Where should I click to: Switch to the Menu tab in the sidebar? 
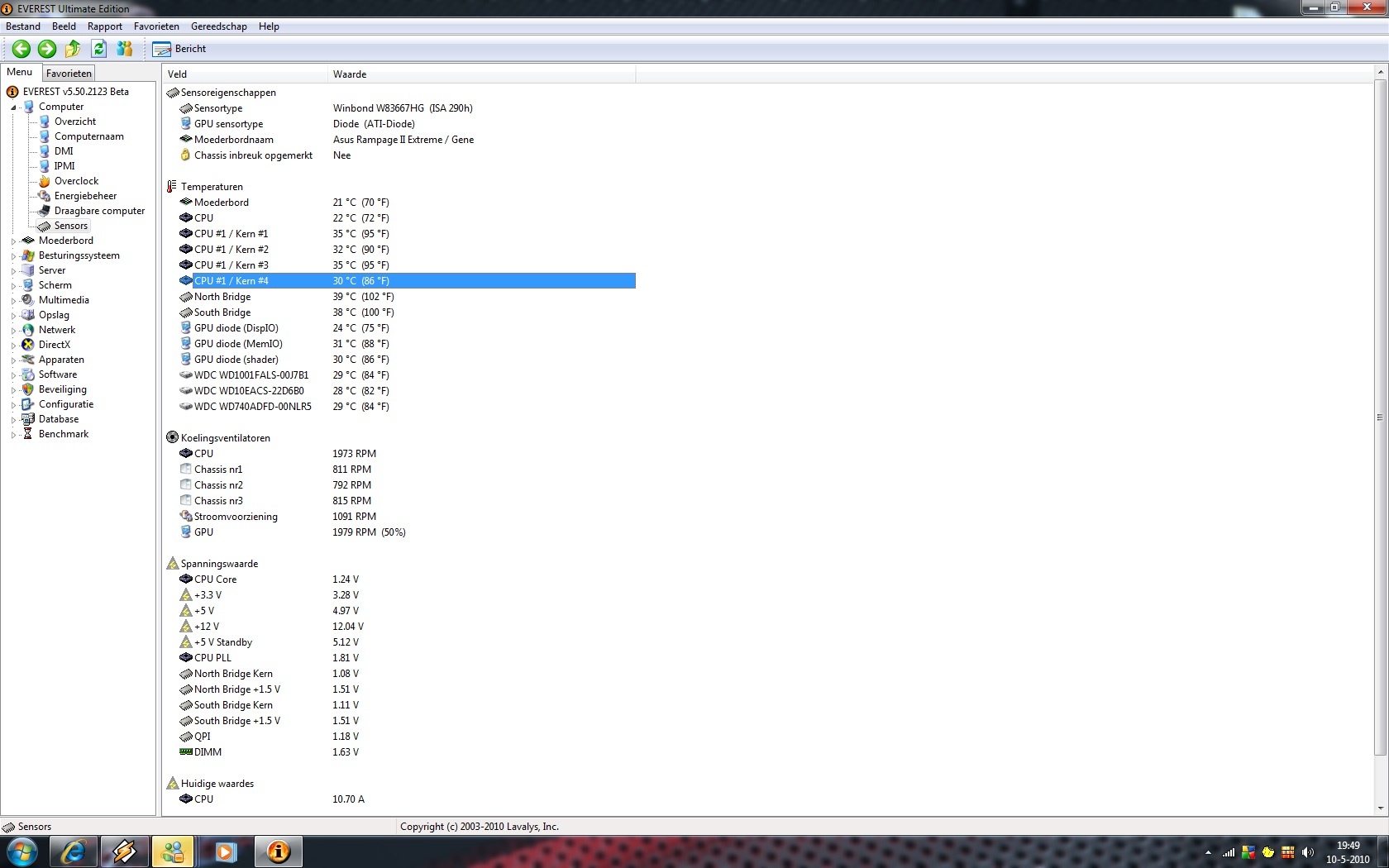click(x=20, y=72)
